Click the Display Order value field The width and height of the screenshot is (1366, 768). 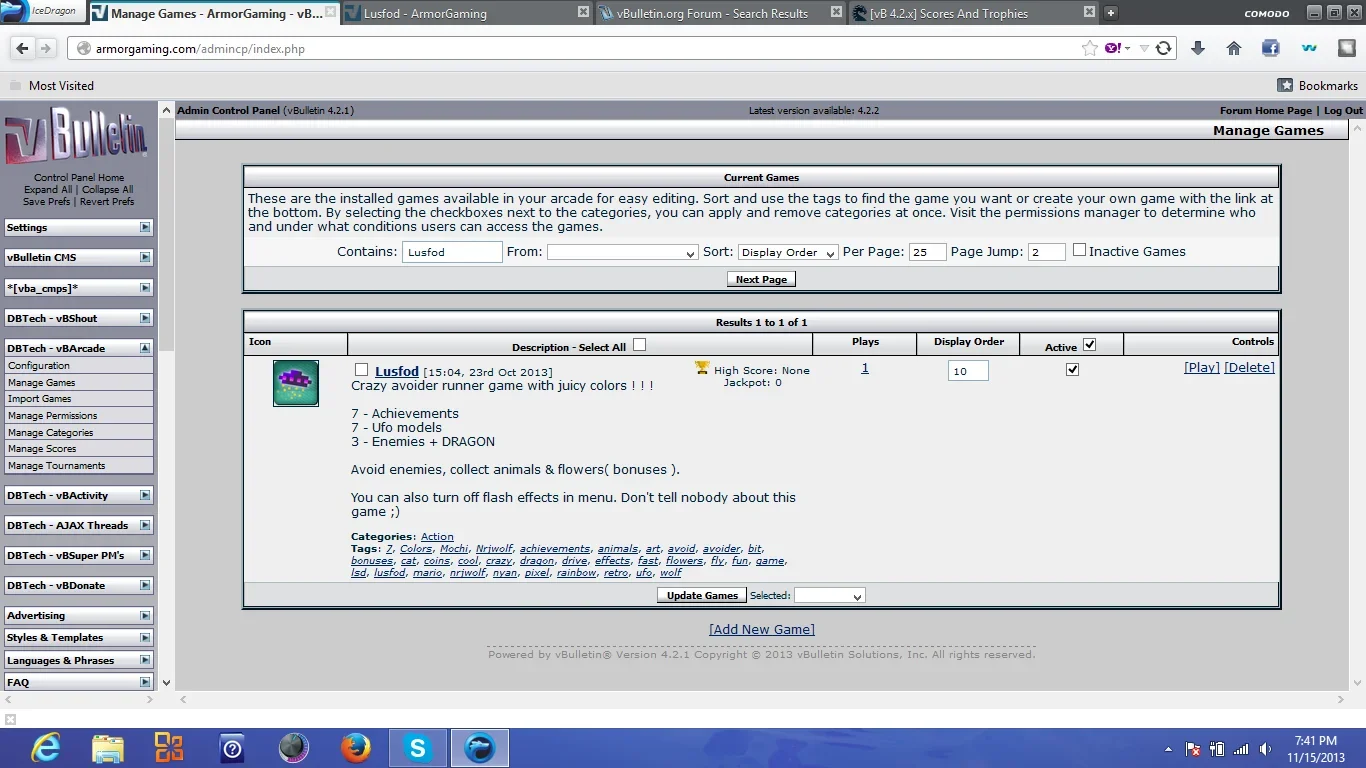(x=968, y=370)
